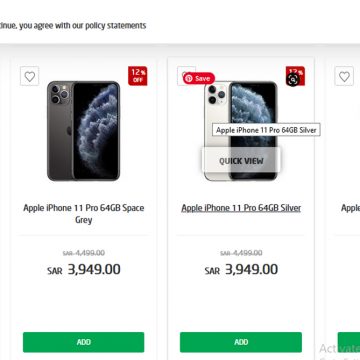Image resolution: width=360 pixels, height=360 pixels.
Task: Click the 12% OFF badge on Space Grey card
Action: click(138, 76)
